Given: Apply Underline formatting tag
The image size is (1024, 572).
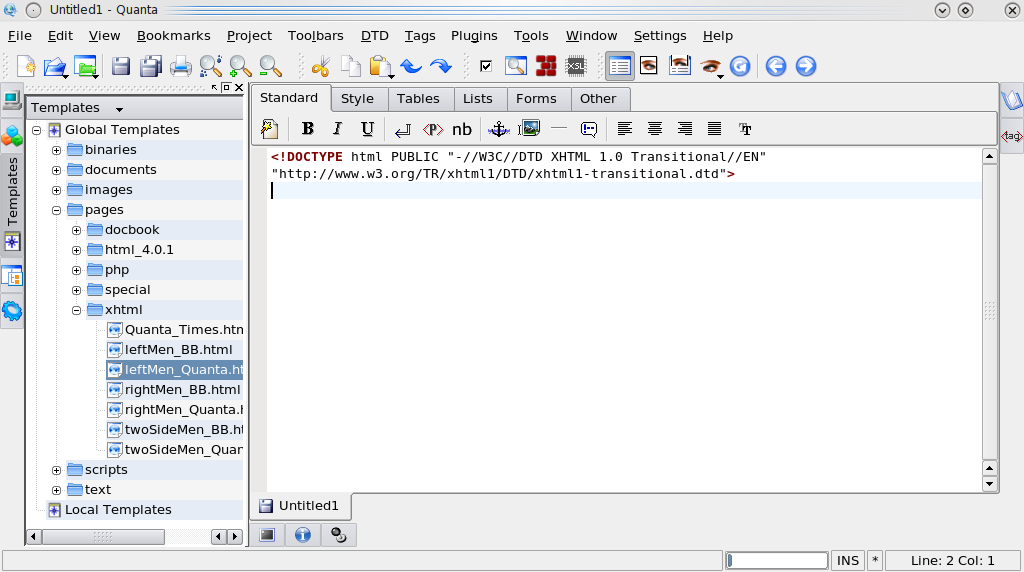Looking at the screenshot, I should tap(368, 129).
